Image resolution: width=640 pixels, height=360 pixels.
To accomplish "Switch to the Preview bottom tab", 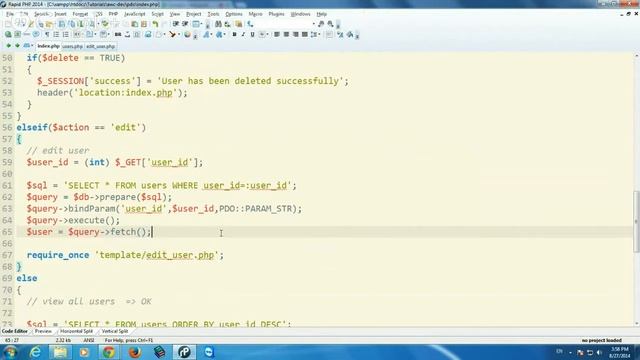I will pyautogui.click(x=43, y=331).
